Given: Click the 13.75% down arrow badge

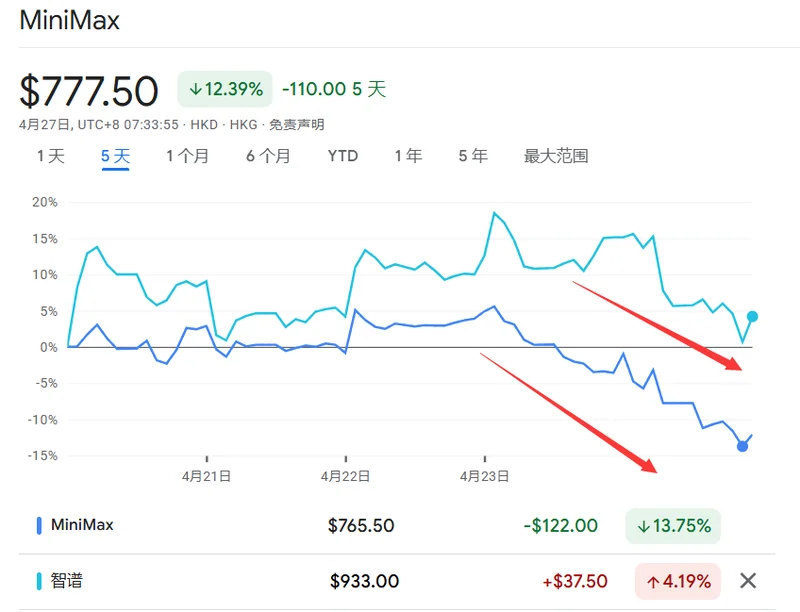Looking at the screenshot, I should click(673, 525).
